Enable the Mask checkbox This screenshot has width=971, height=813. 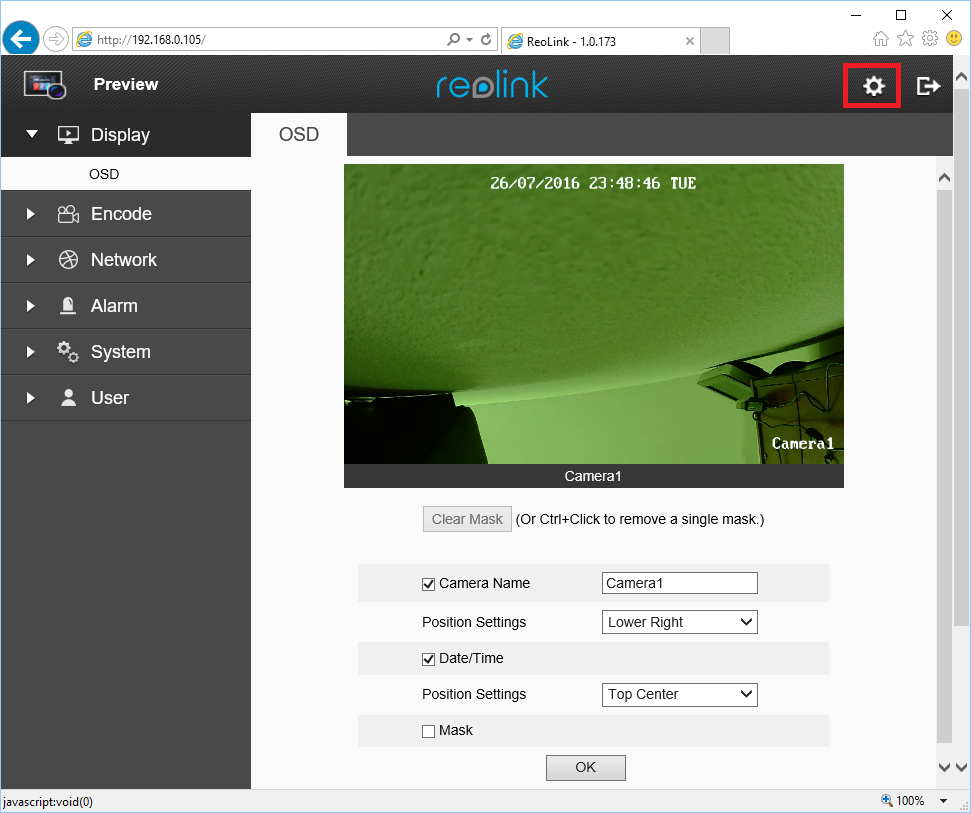(429, 731)
